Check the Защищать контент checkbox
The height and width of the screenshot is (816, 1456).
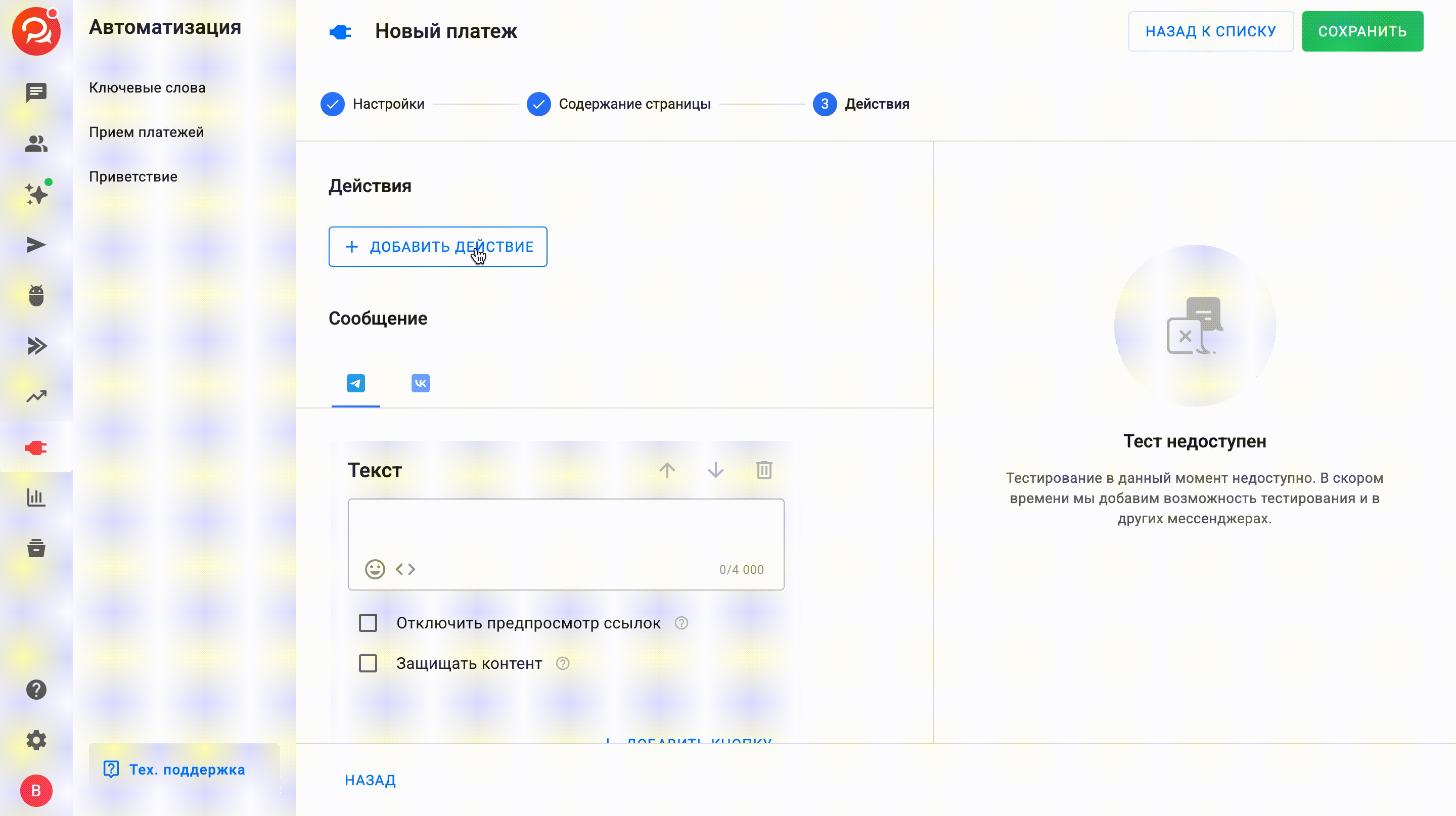coord(368,663)
